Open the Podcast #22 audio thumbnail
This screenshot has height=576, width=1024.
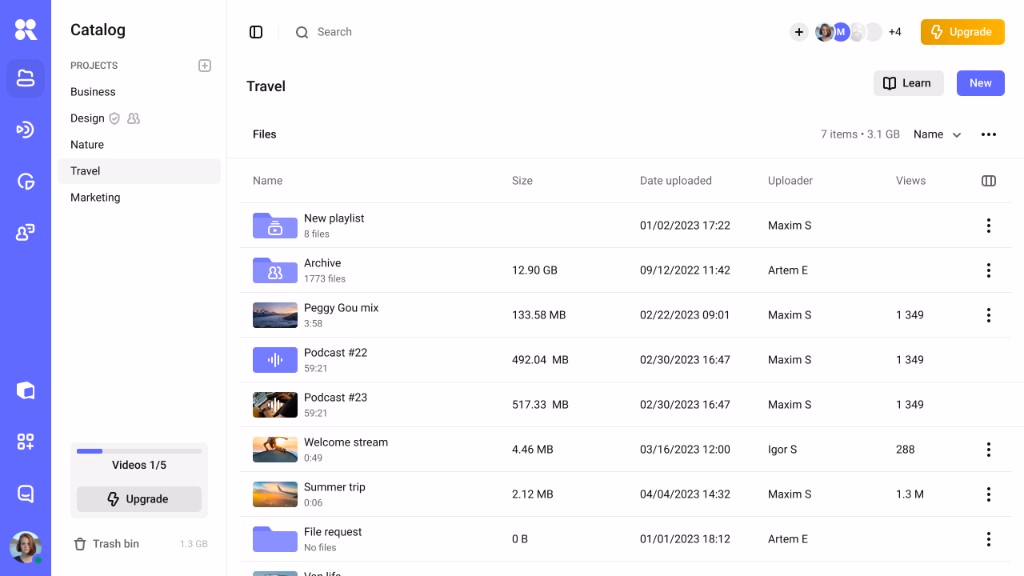pos(275,360)
